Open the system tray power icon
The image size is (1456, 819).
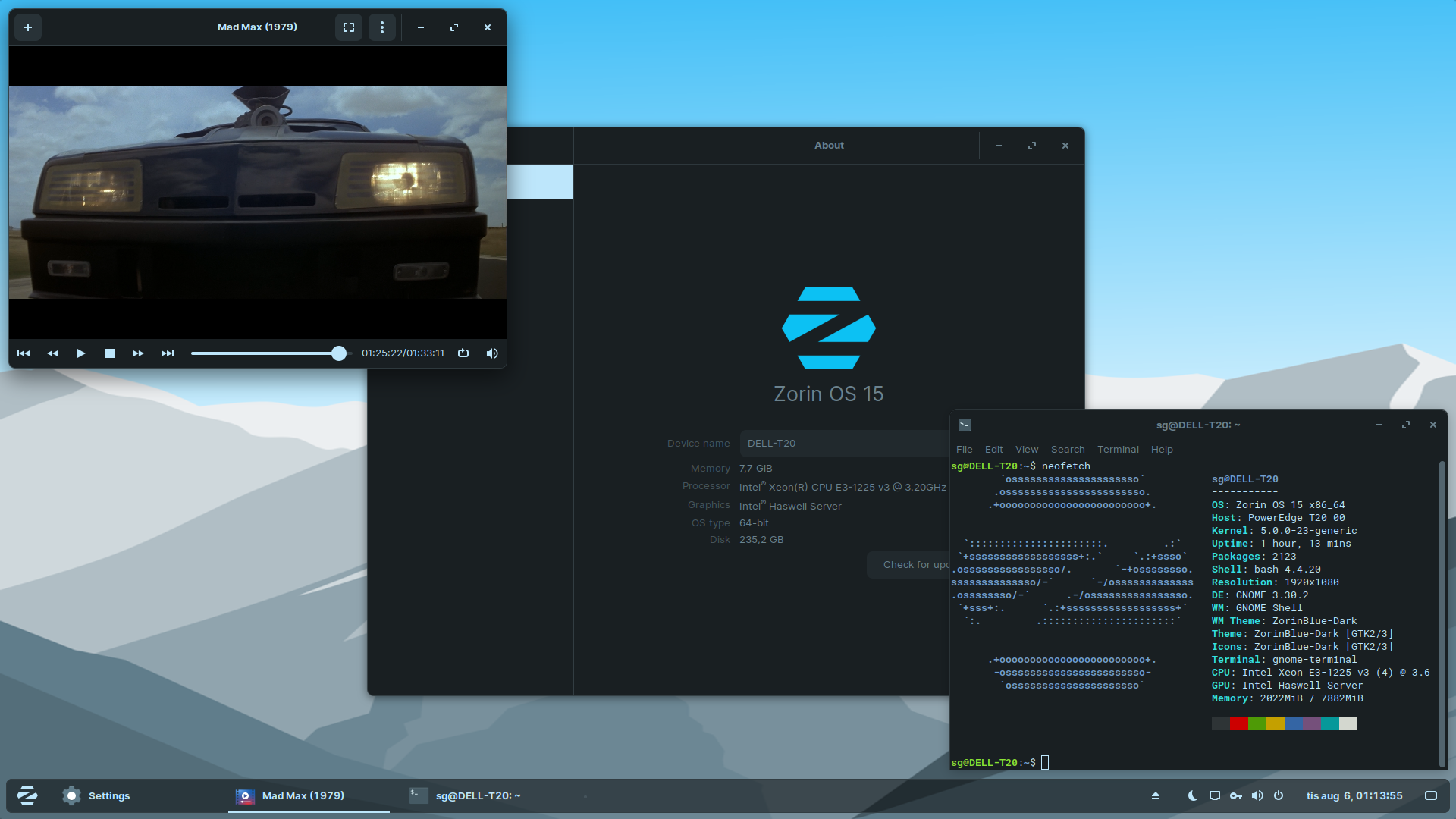(x=1279, y=795)
